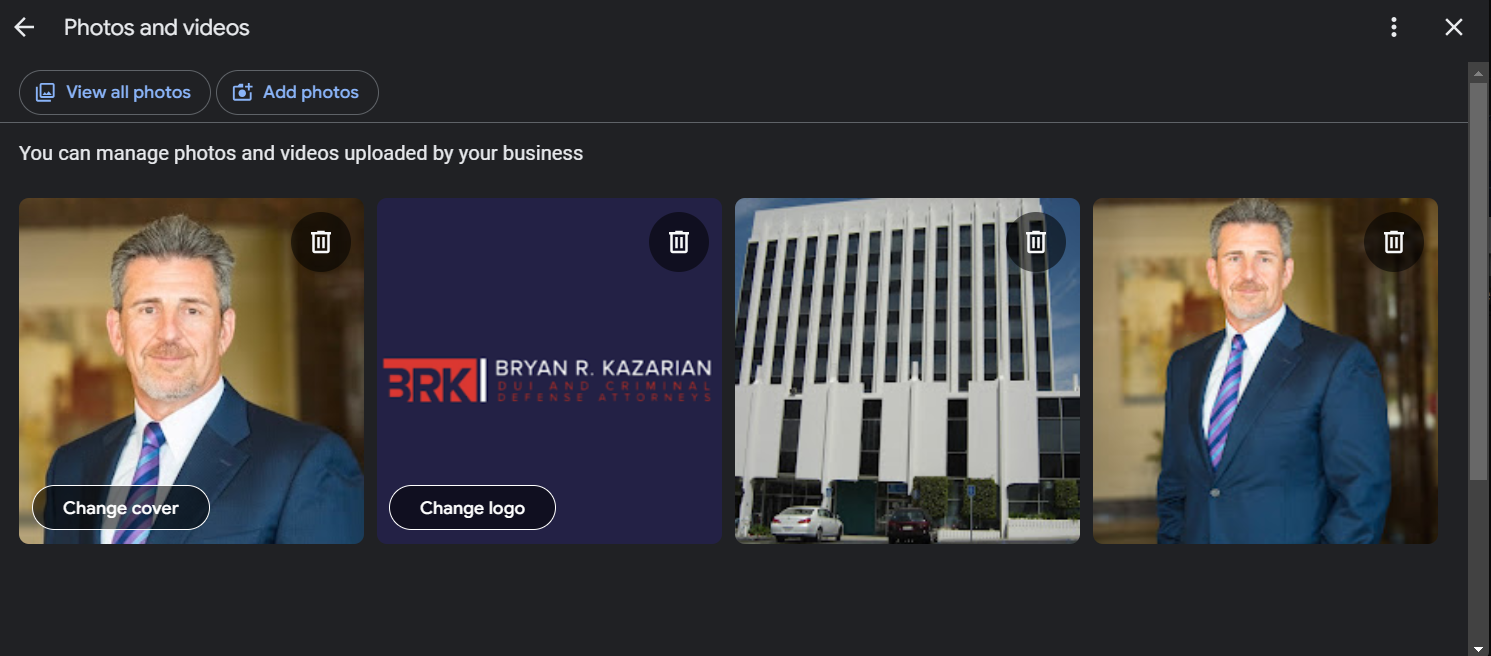Open the standing suit portrait thumbnail
Image resolution: width=1491 pixels, height=656 pixels.
[x=1265, y=371]
